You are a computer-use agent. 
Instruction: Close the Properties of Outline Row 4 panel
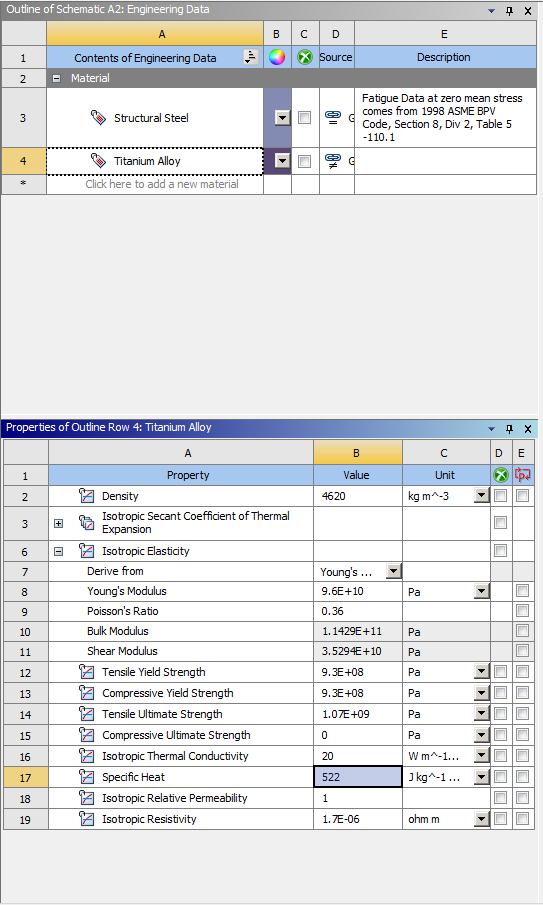tap(528, 428)
